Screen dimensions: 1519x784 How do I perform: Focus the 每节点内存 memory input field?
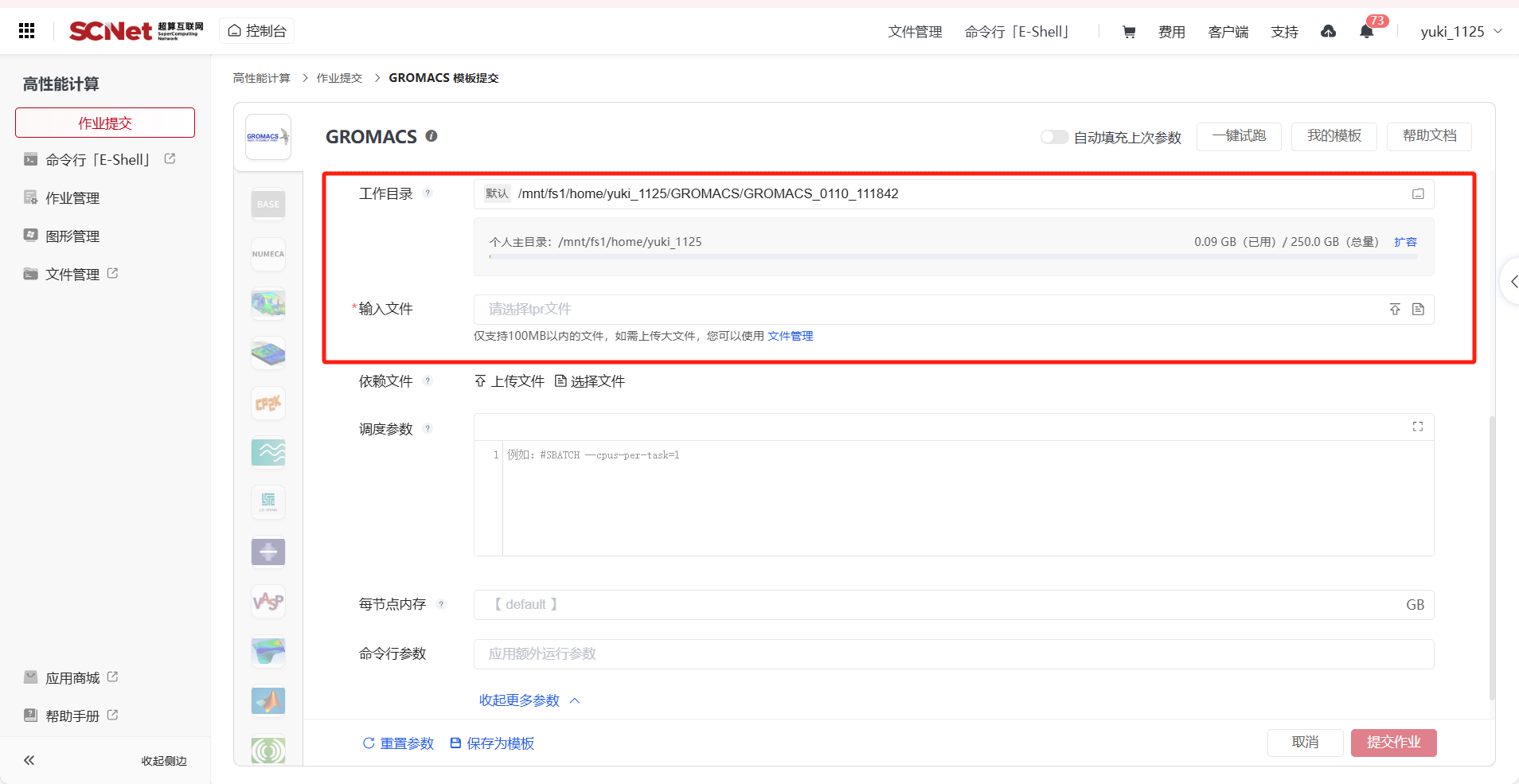click(x=954, y=605)
